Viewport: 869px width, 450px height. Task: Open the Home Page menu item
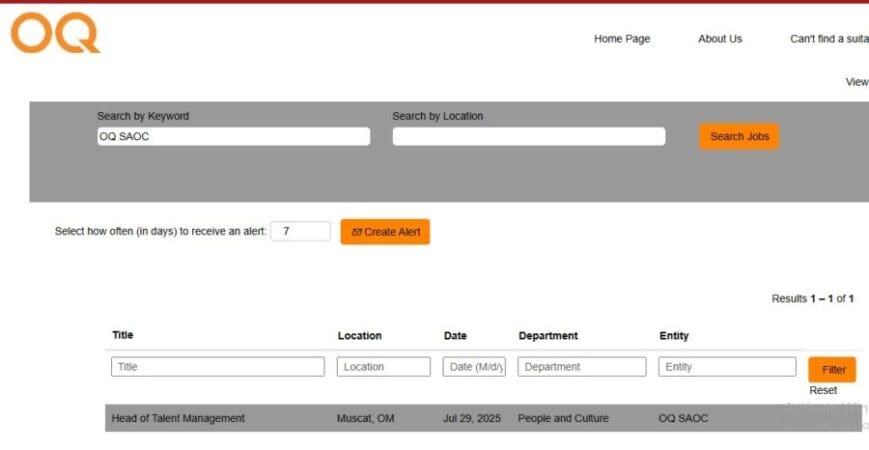(622, 39)
